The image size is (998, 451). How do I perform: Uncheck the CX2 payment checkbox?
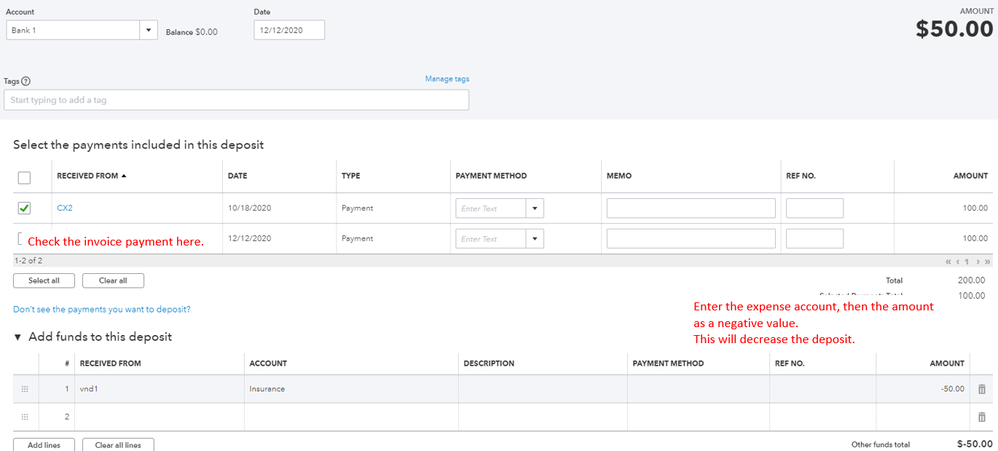[x=25, y=208]
